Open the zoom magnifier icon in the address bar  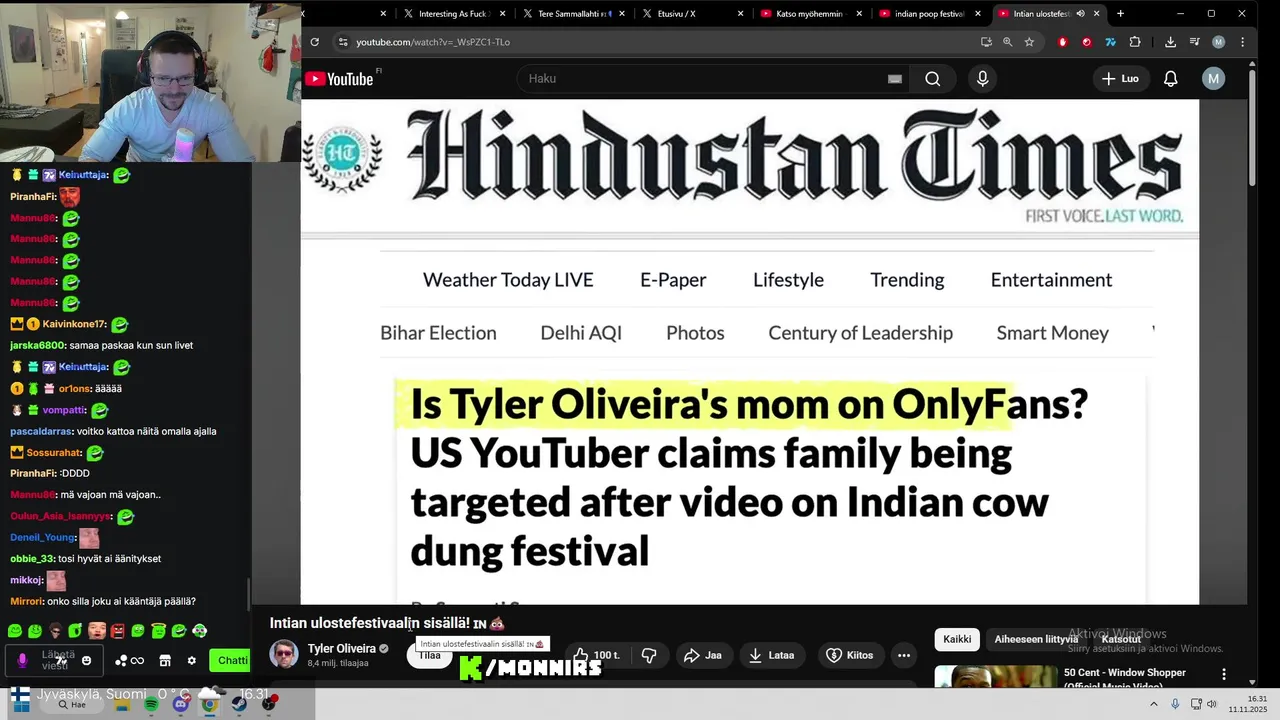click(x=1007, y=42)
